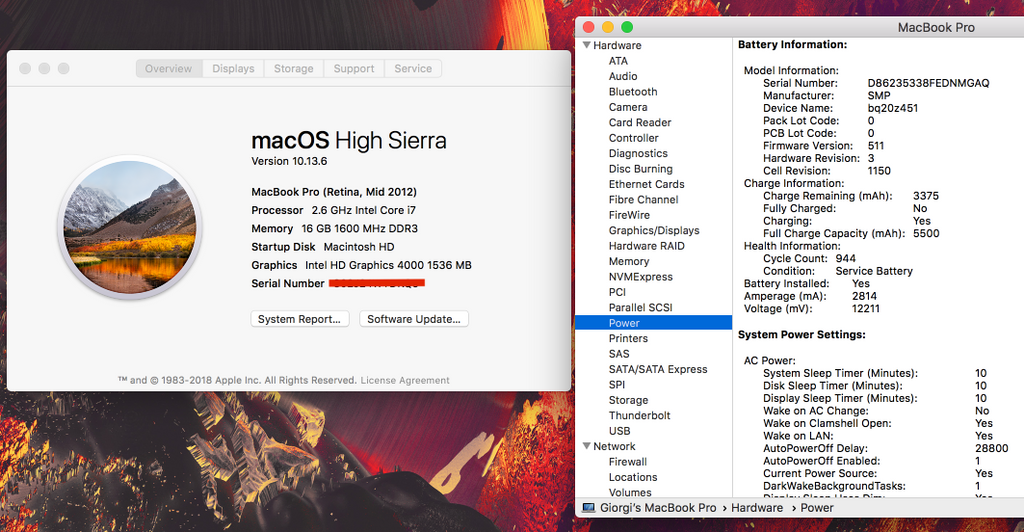1024x532 pixels.
Task: Select Thunderbolt in the sidebar
Action: [639, 415]
